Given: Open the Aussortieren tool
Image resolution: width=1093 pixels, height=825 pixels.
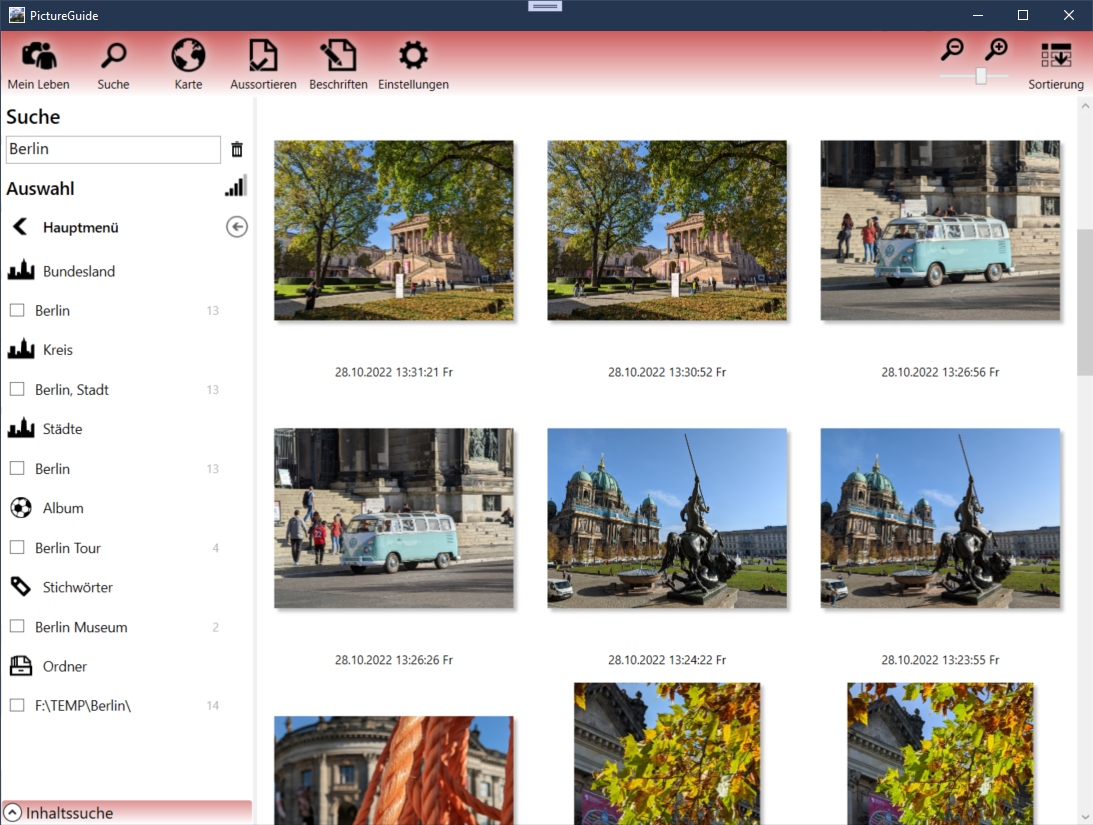Looking at the screenshot, I should 263,65.
